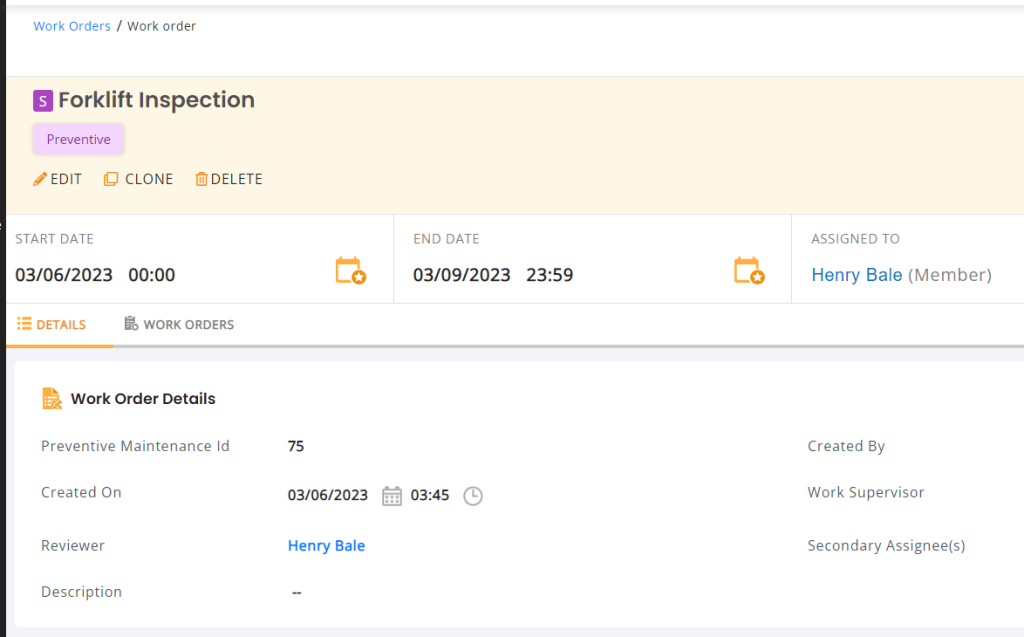Click the Created On date 03/06/2023
Screen dimensions: 1024x637
click(x=328, y=495)
